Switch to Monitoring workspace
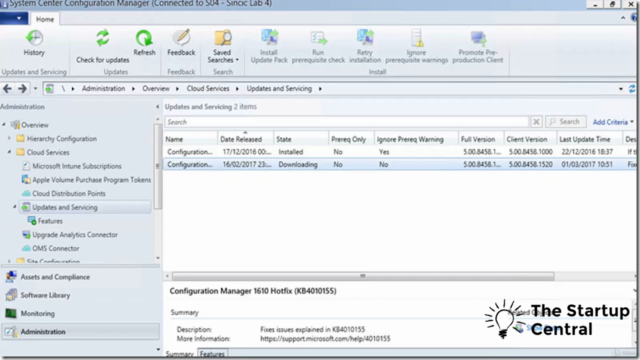Screen dimensions: 640x360 click(80, 313)
